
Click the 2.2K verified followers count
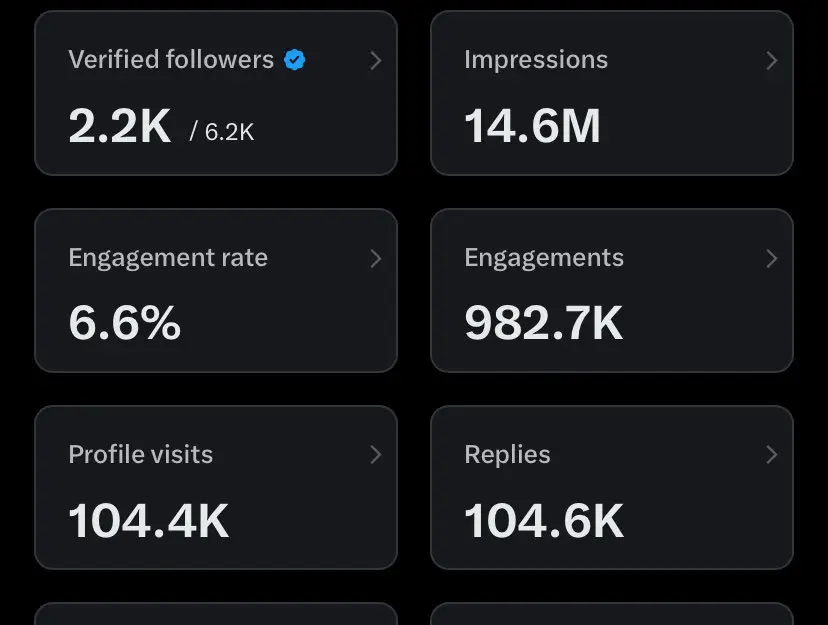pyautogui.click(x=120, y=127)
